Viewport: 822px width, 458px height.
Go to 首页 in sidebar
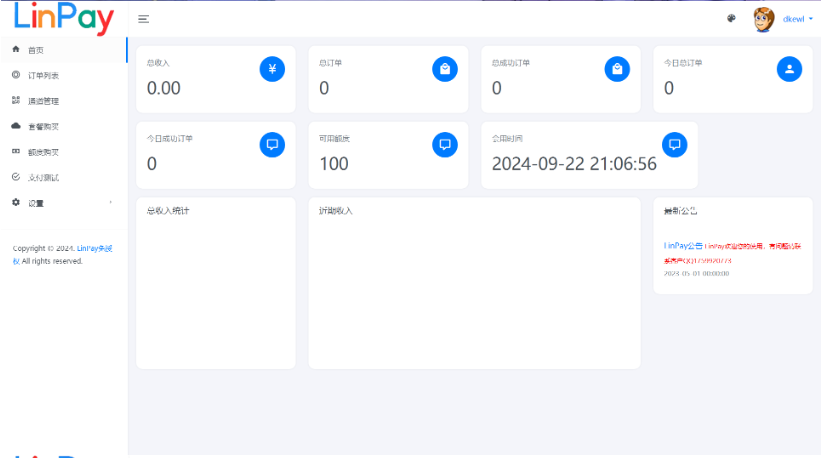click(36, 50)
